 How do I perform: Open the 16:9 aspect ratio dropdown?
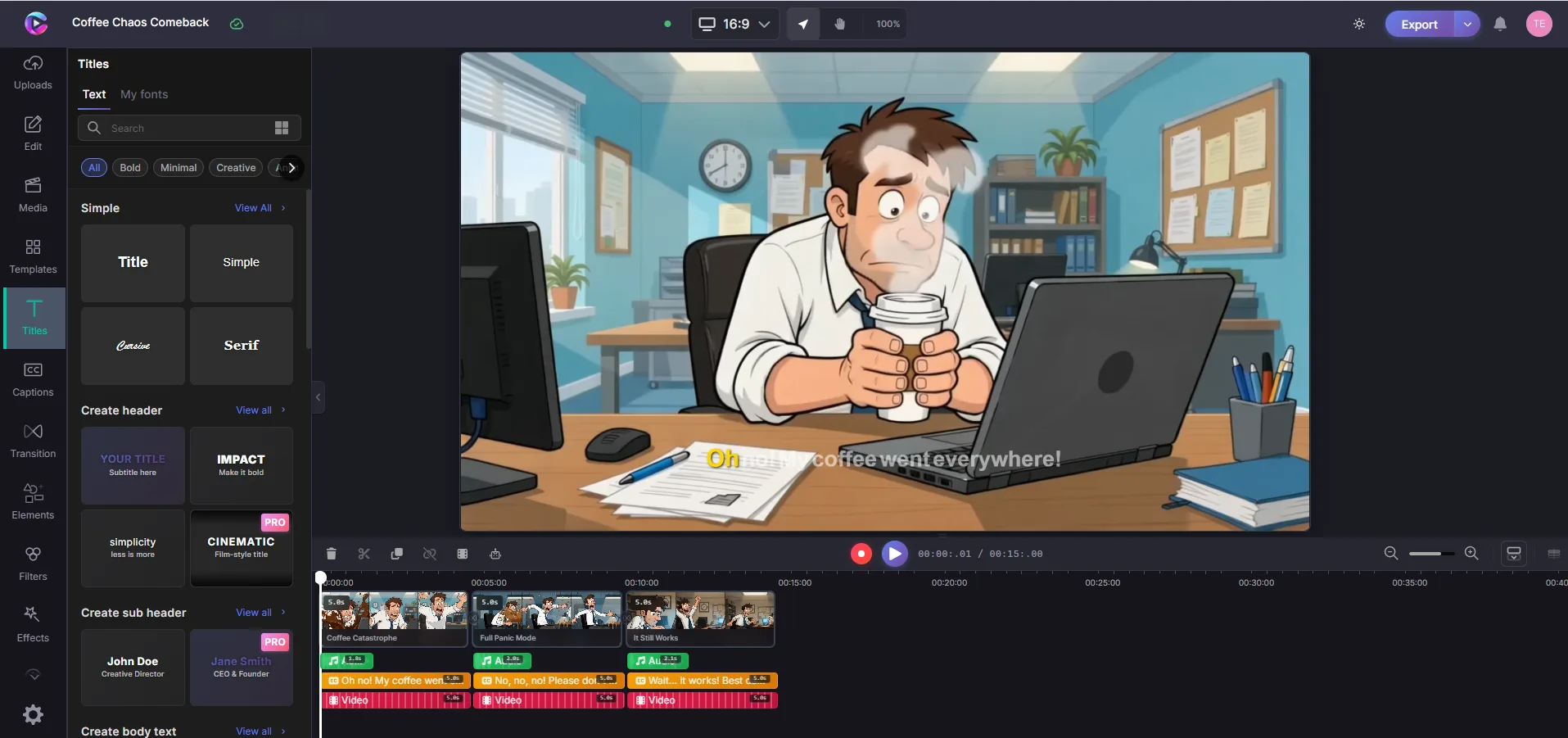click(734, 24)
